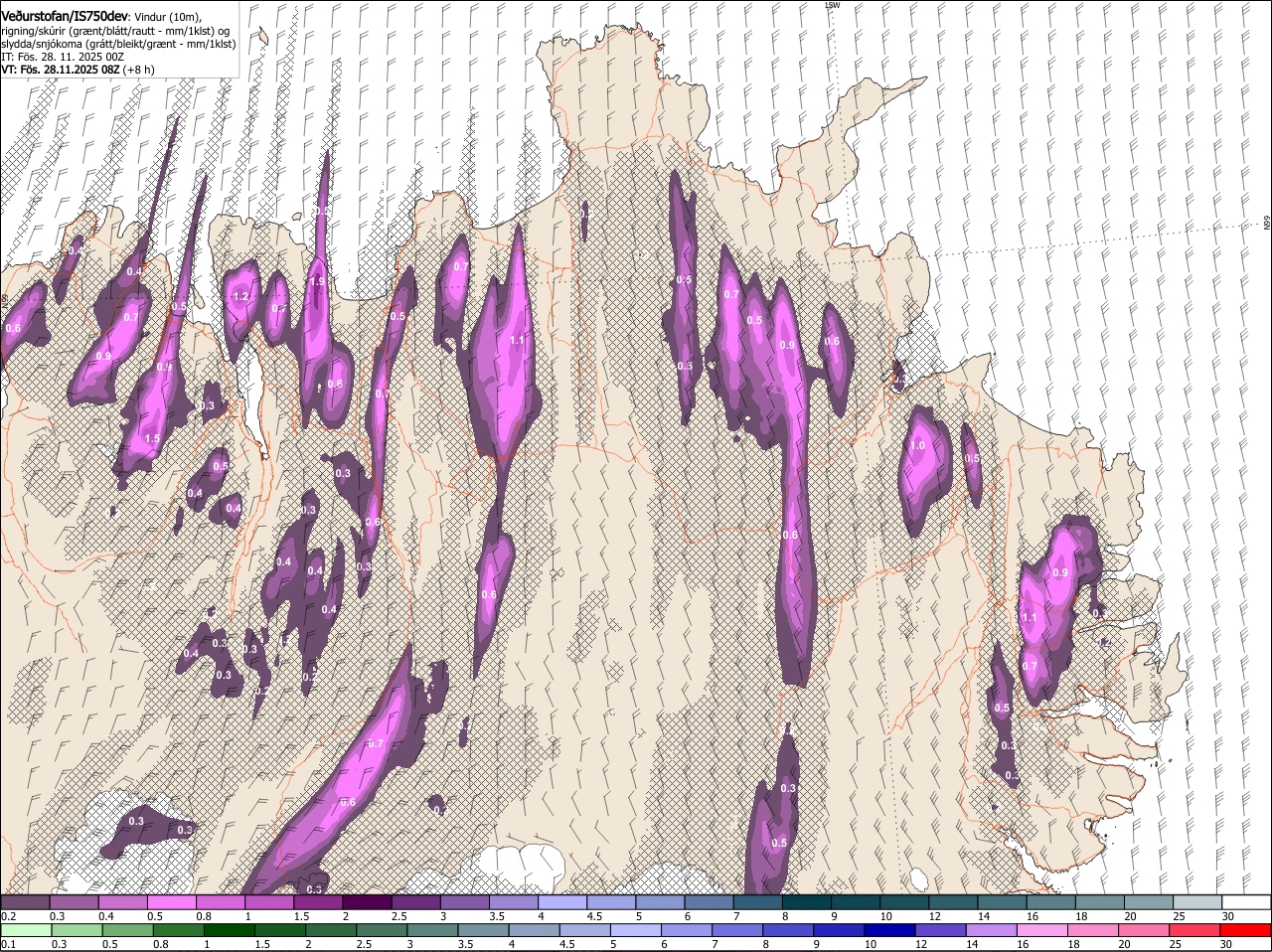Click the Veðurstofan/IS750dev title text

click(x=65, y=15)
